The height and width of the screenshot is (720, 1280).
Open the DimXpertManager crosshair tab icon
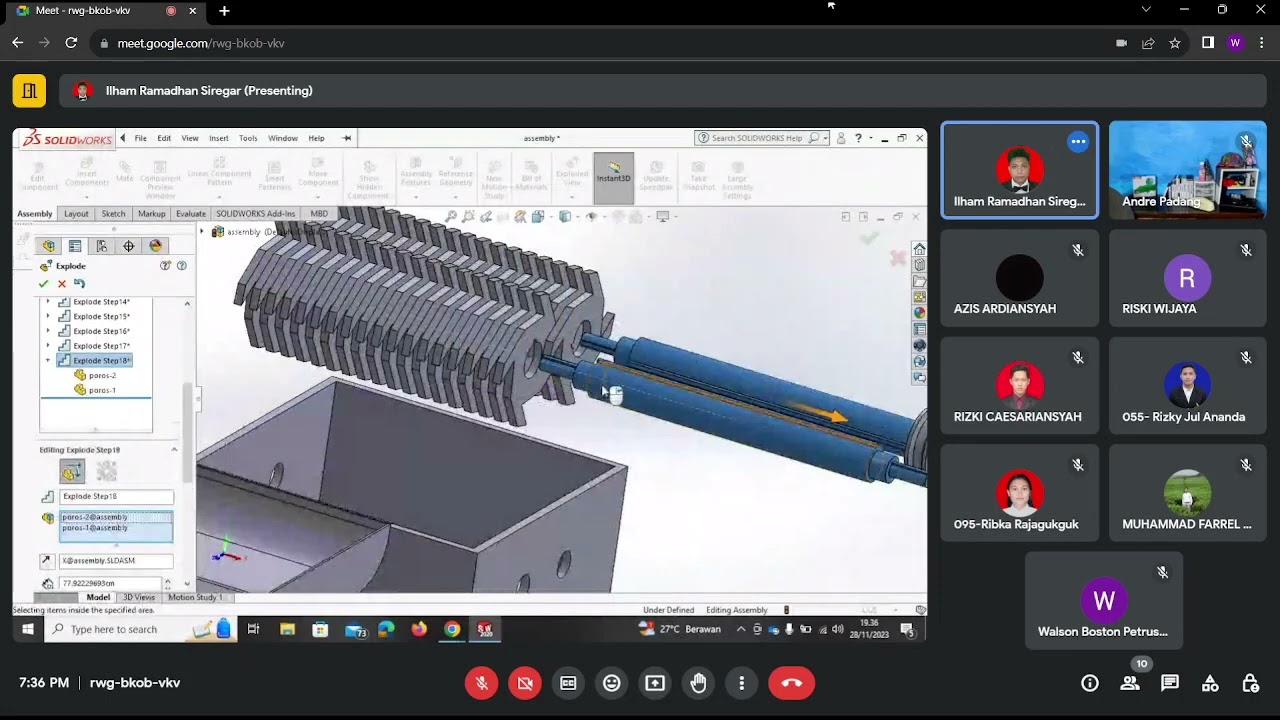(129, 246)
